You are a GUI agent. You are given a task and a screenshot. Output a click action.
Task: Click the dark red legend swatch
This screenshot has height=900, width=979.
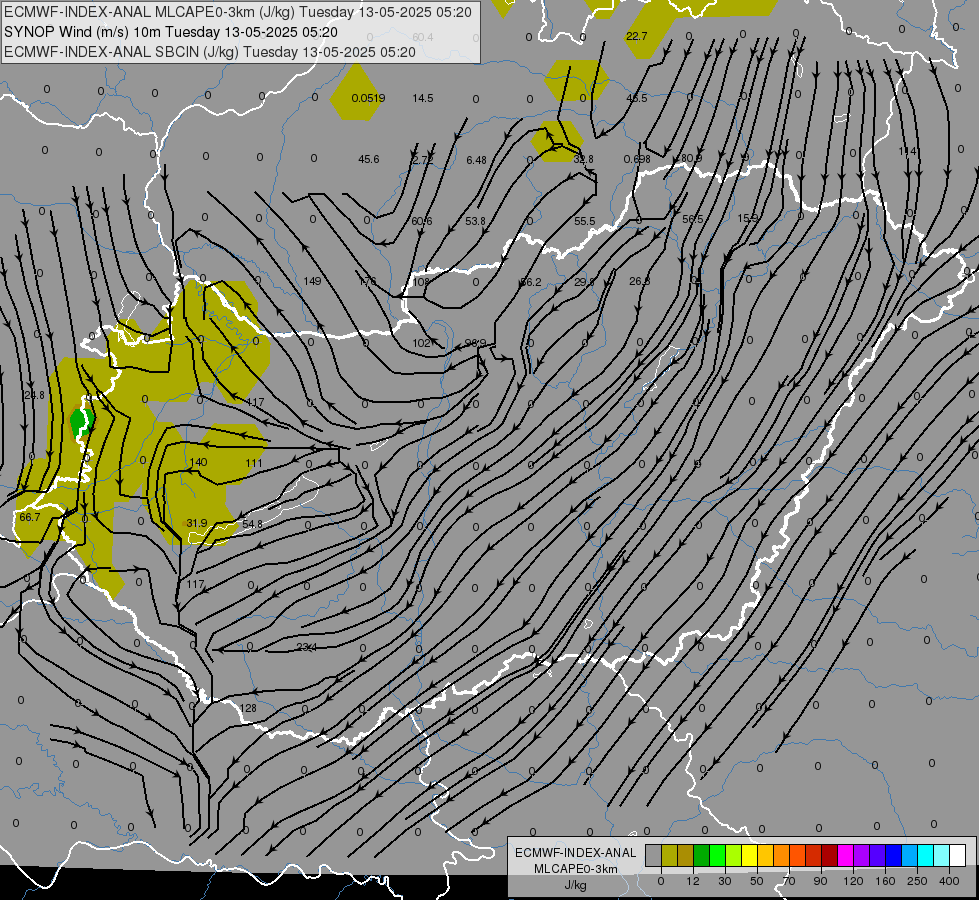830,855
